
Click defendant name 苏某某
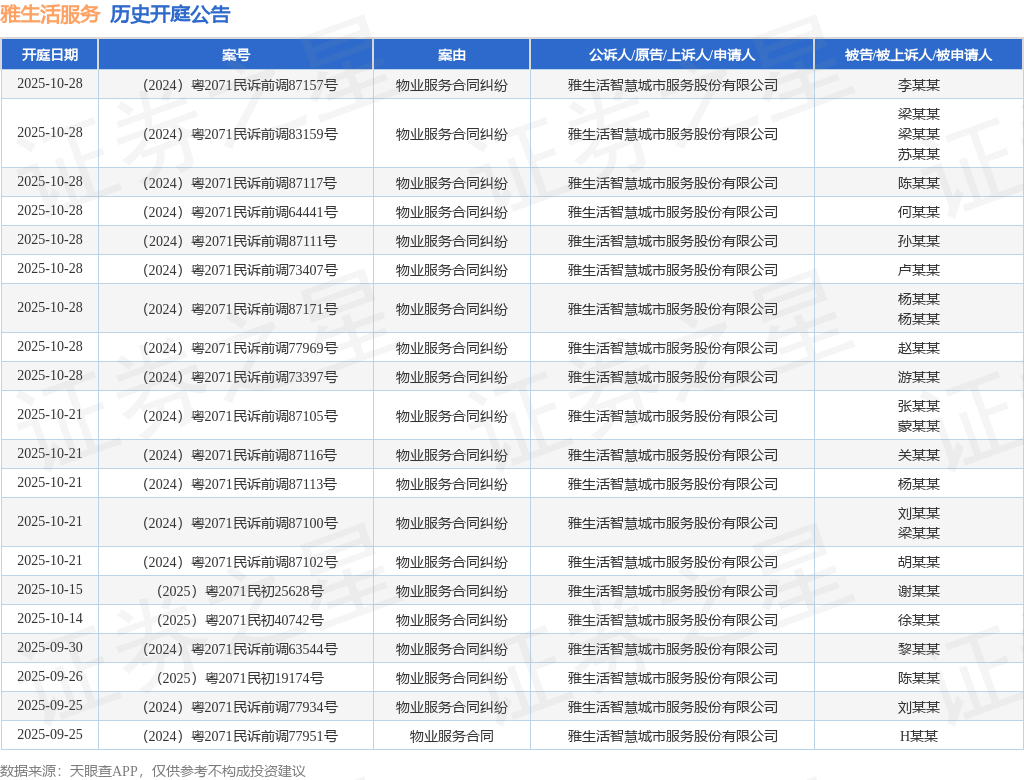pos(918,155)
